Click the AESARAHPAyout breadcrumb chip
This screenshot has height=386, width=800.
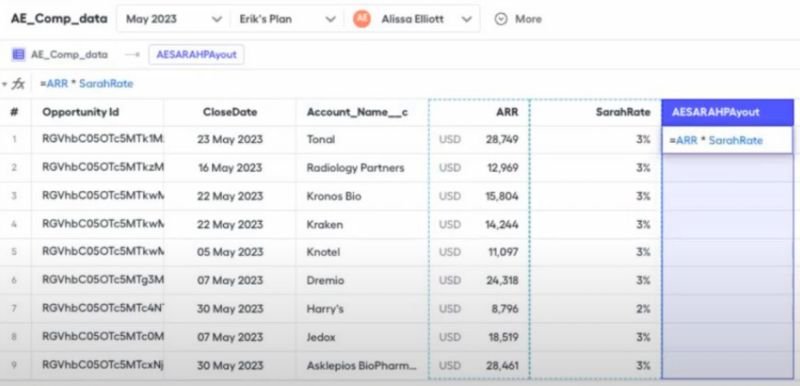click(x=196, y=55)
